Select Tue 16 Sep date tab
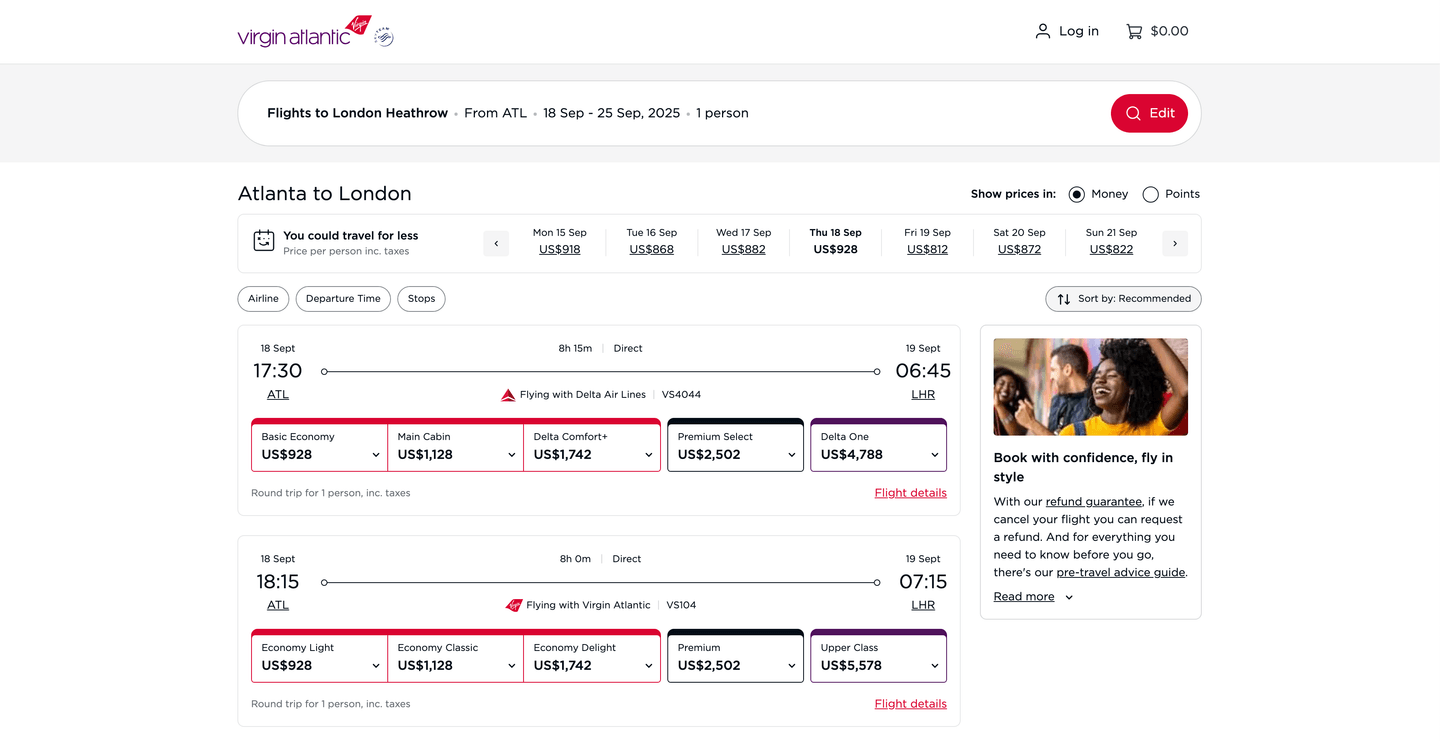Screen dimensions: 1440x741 pyautogui.click(x=651, y=241)
